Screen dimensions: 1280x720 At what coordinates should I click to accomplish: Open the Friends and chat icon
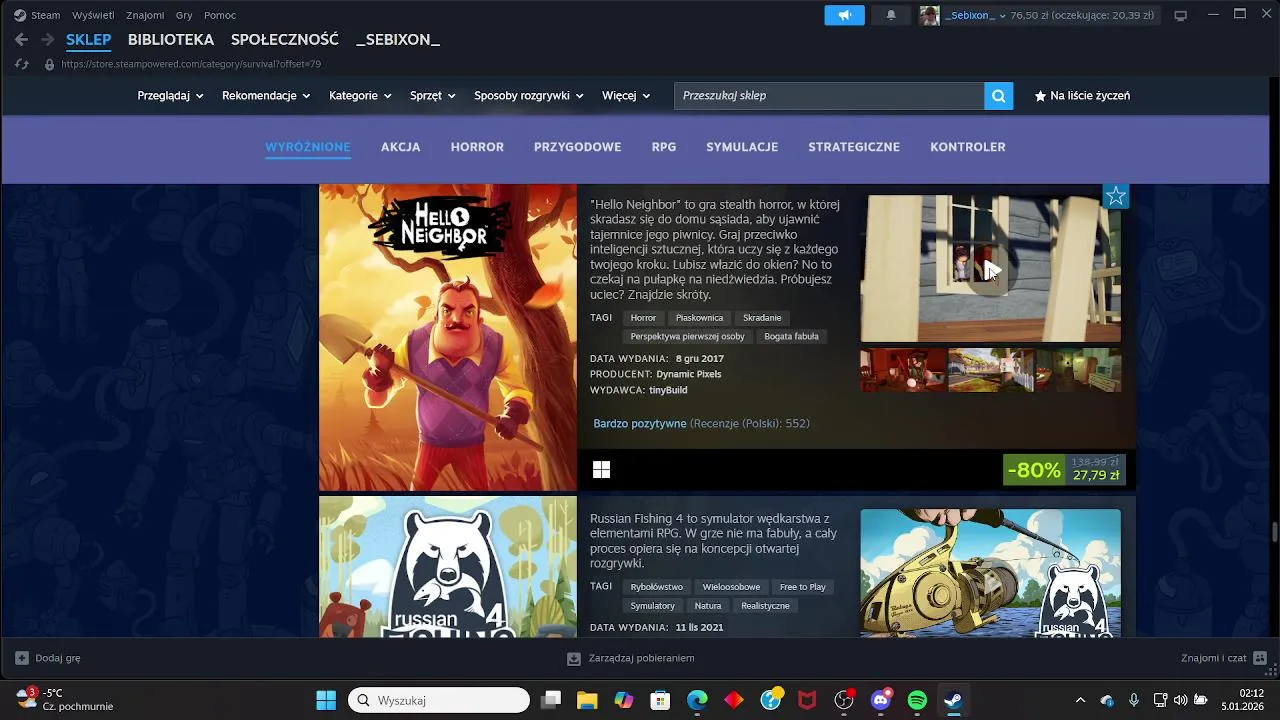[x=1260, y=658]
